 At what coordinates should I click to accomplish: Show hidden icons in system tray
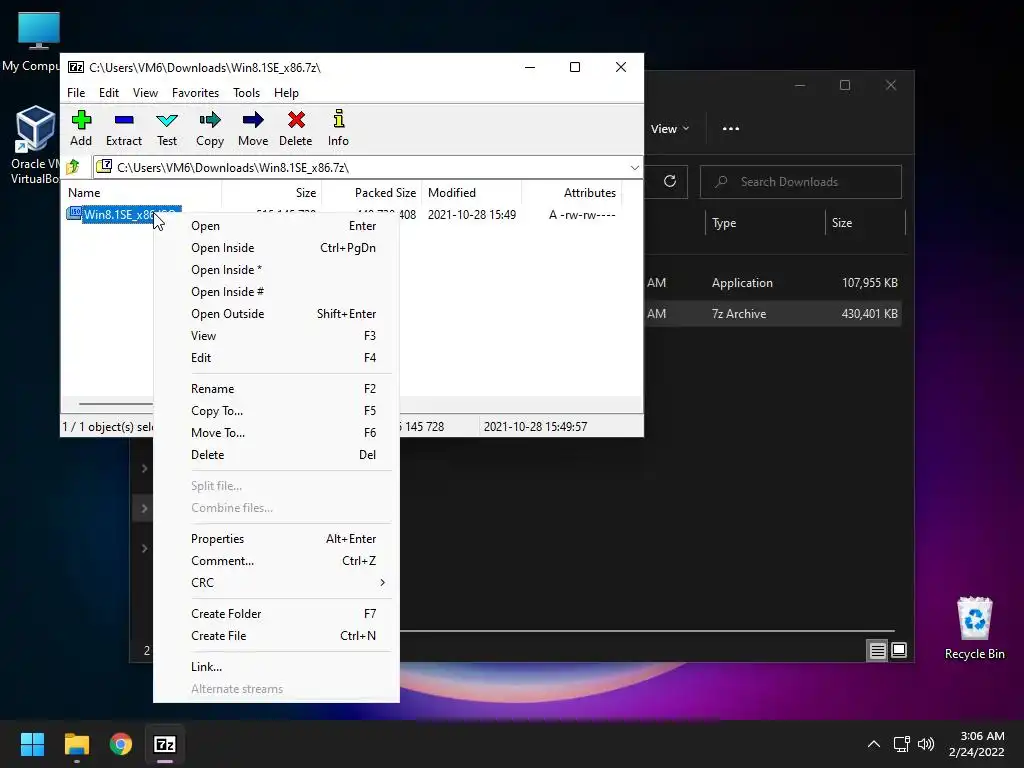[x=873, y=744]
